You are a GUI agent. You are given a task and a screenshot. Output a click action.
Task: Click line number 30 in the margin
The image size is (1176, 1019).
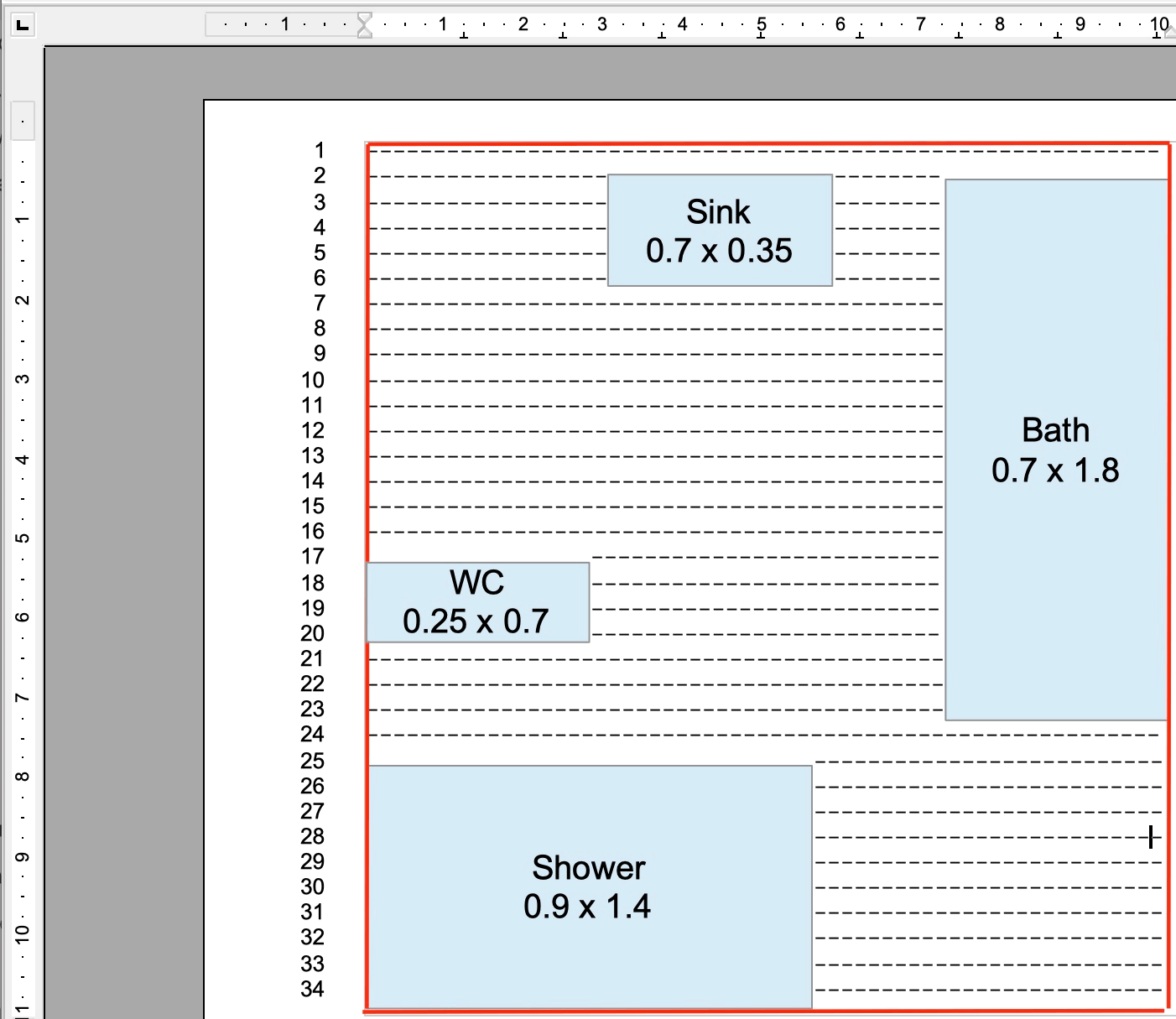pos(313,886)
